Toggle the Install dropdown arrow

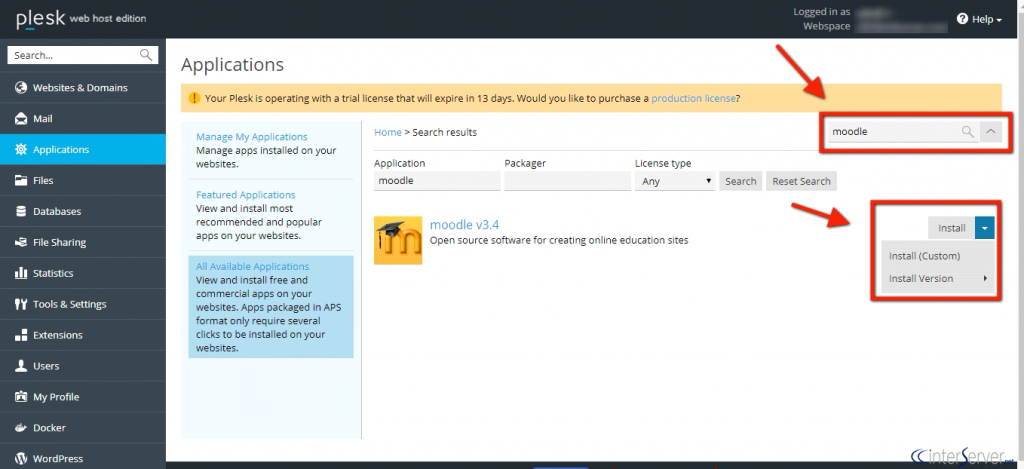click(985, 228)
